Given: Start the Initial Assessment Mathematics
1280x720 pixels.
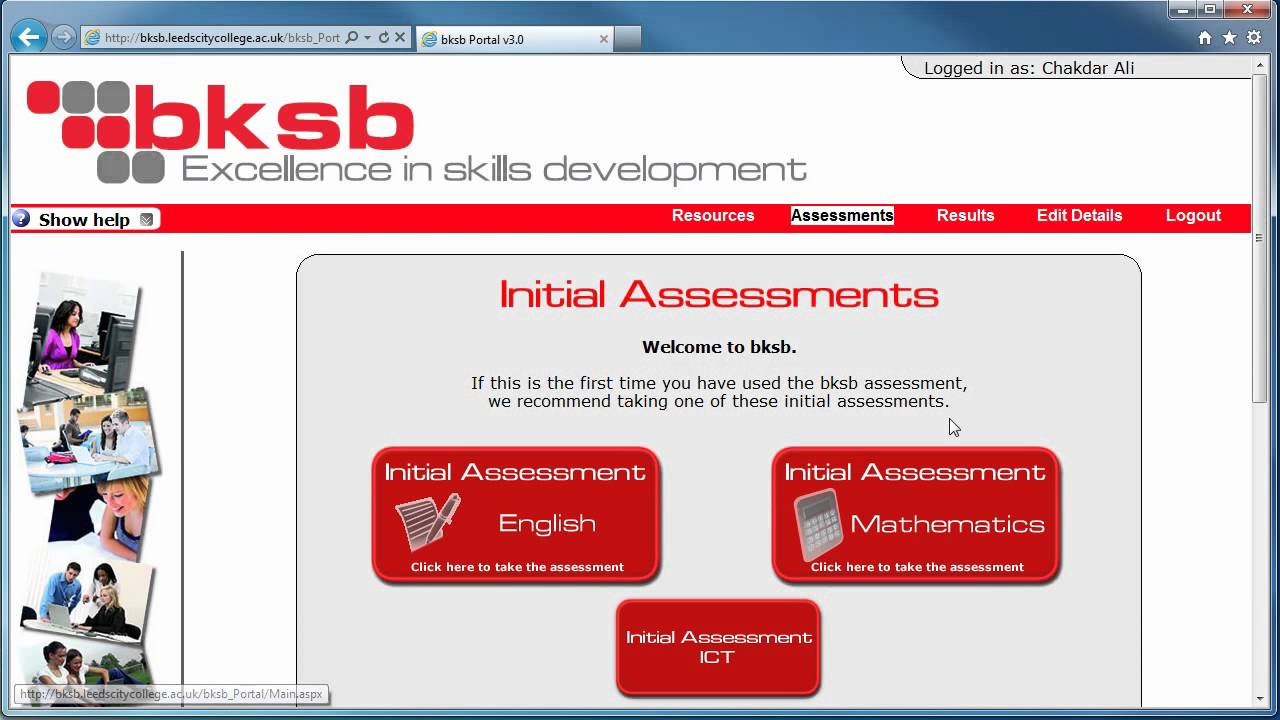Looking at the screenshot, I should 916,515.
